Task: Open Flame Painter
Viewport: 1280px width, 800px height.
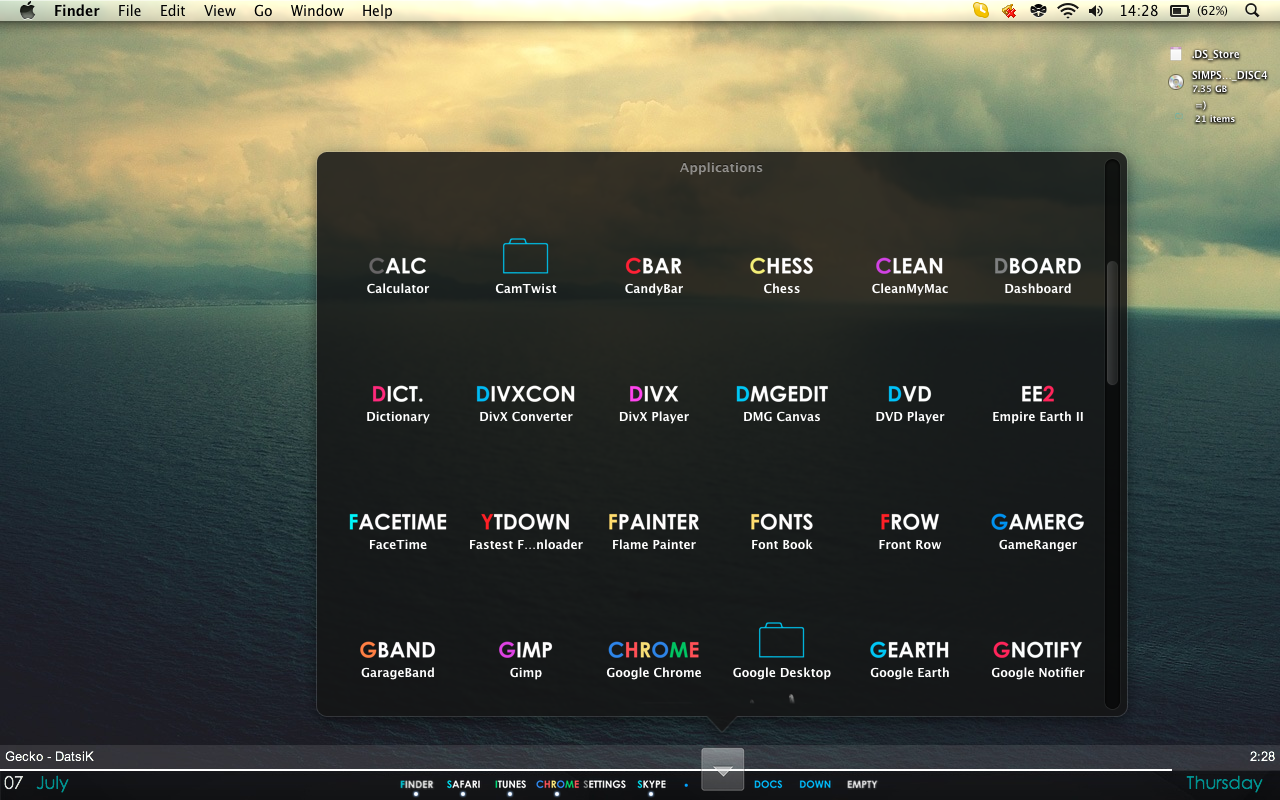Action: click(x=653, y=531)
